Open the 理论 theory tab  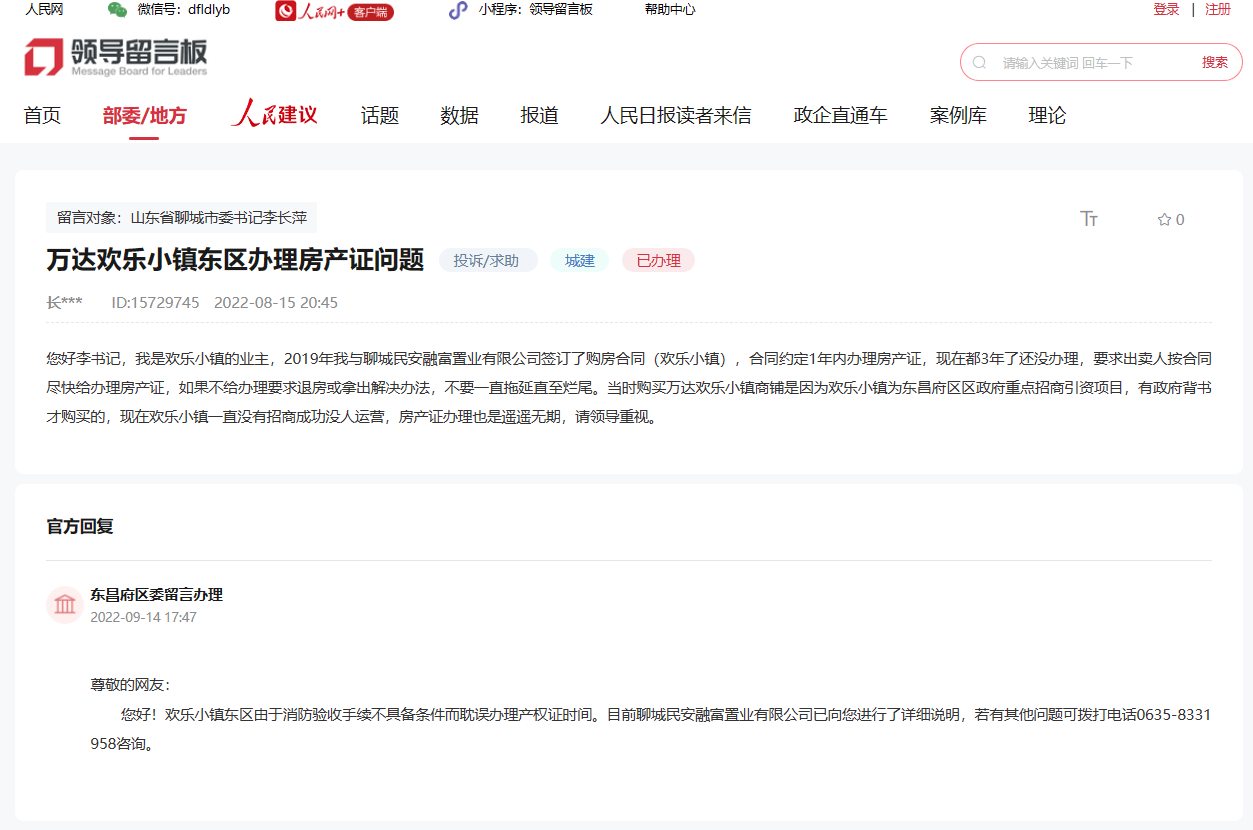pos(1047,115)
